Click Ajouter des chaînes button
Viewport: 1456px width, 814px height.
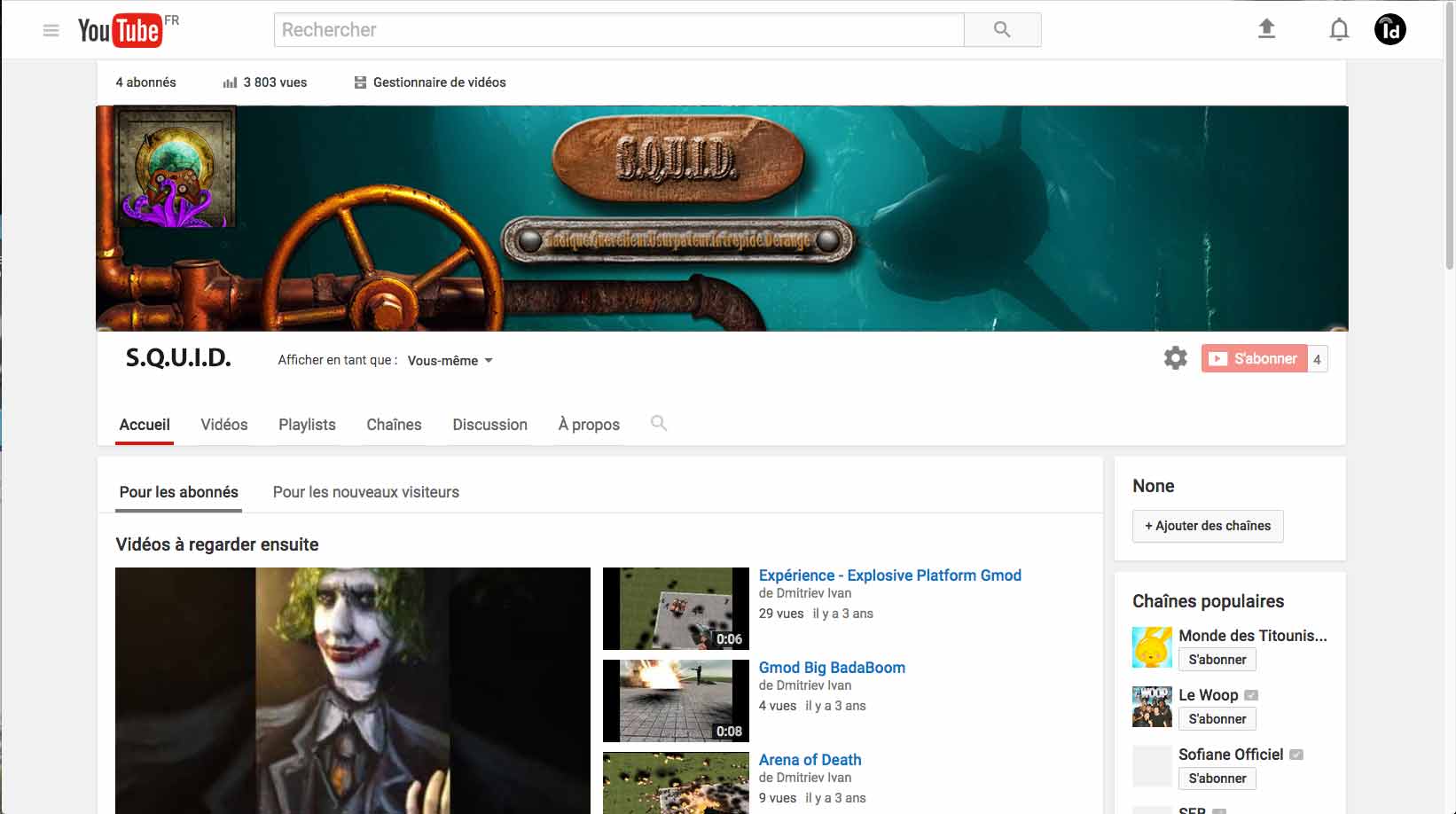(x=1207, y=526)
